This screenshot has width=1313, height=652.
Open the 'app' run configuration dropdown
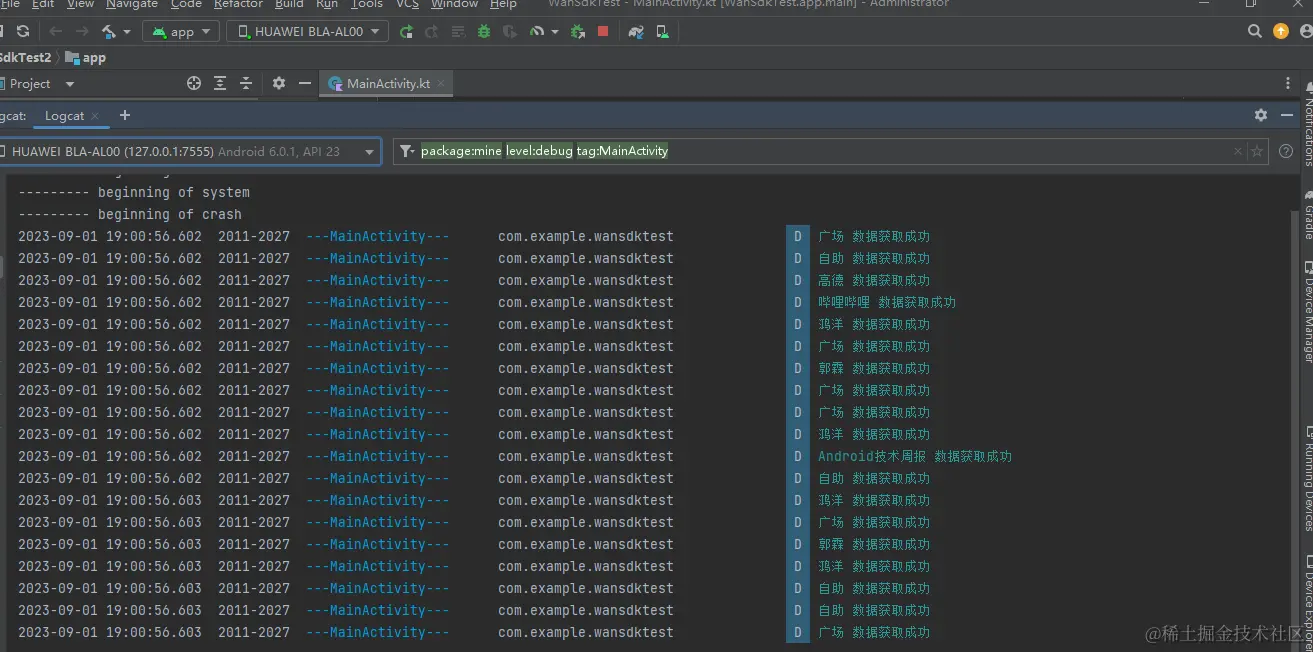tap(181, 32)
